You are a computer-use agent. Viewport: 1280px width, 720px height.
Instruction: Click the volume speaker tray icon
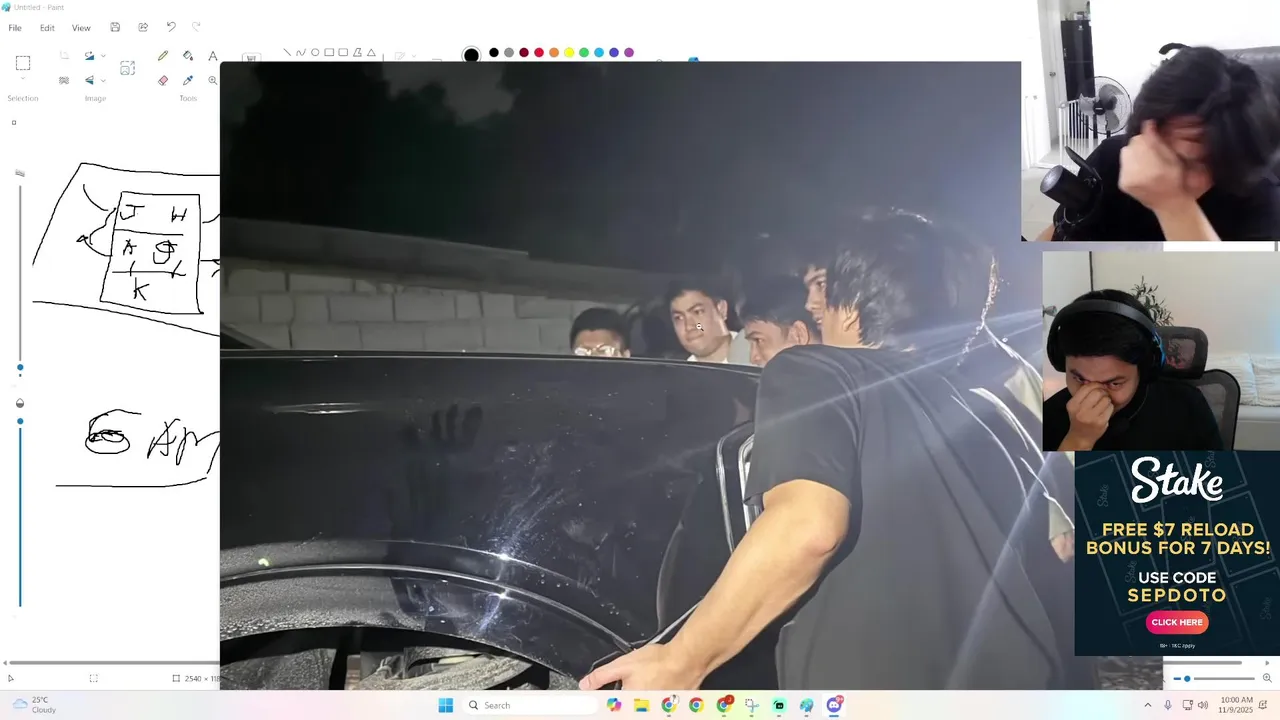1204,705
